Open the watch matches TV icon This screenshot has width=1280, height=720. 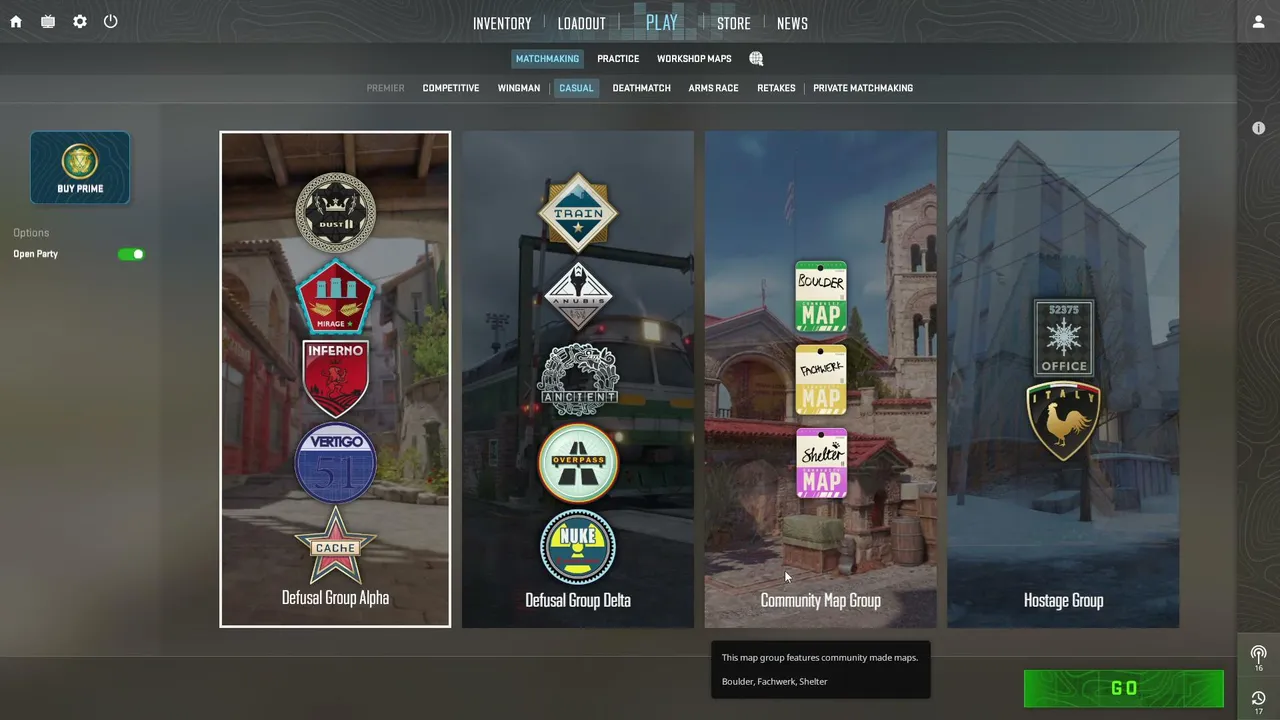(x=48, y=22)
